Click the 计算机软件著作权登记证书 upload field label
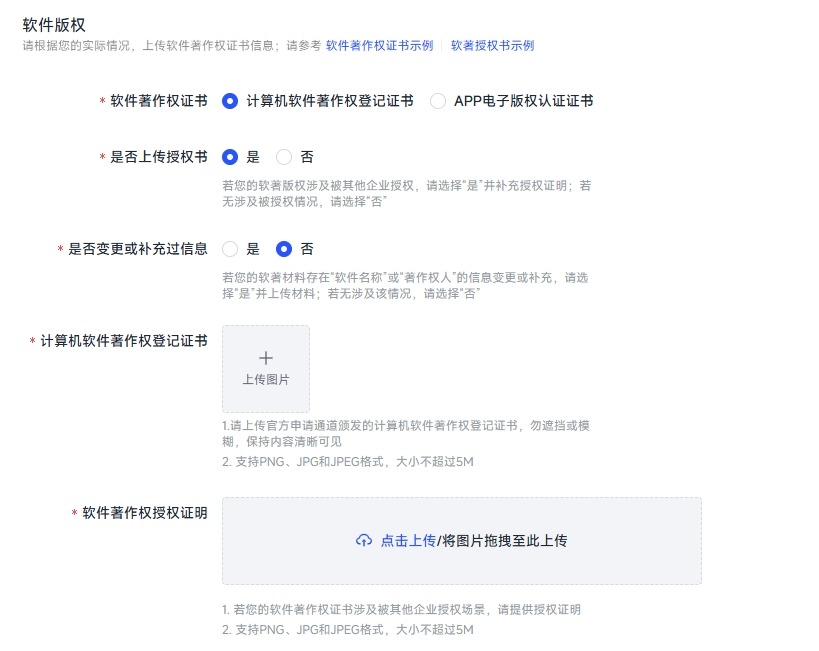 point(124,341)
